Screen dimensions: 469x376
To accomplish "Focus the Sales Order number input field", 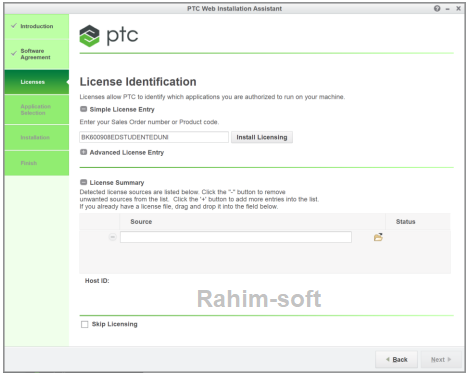I will coord(154,137).
